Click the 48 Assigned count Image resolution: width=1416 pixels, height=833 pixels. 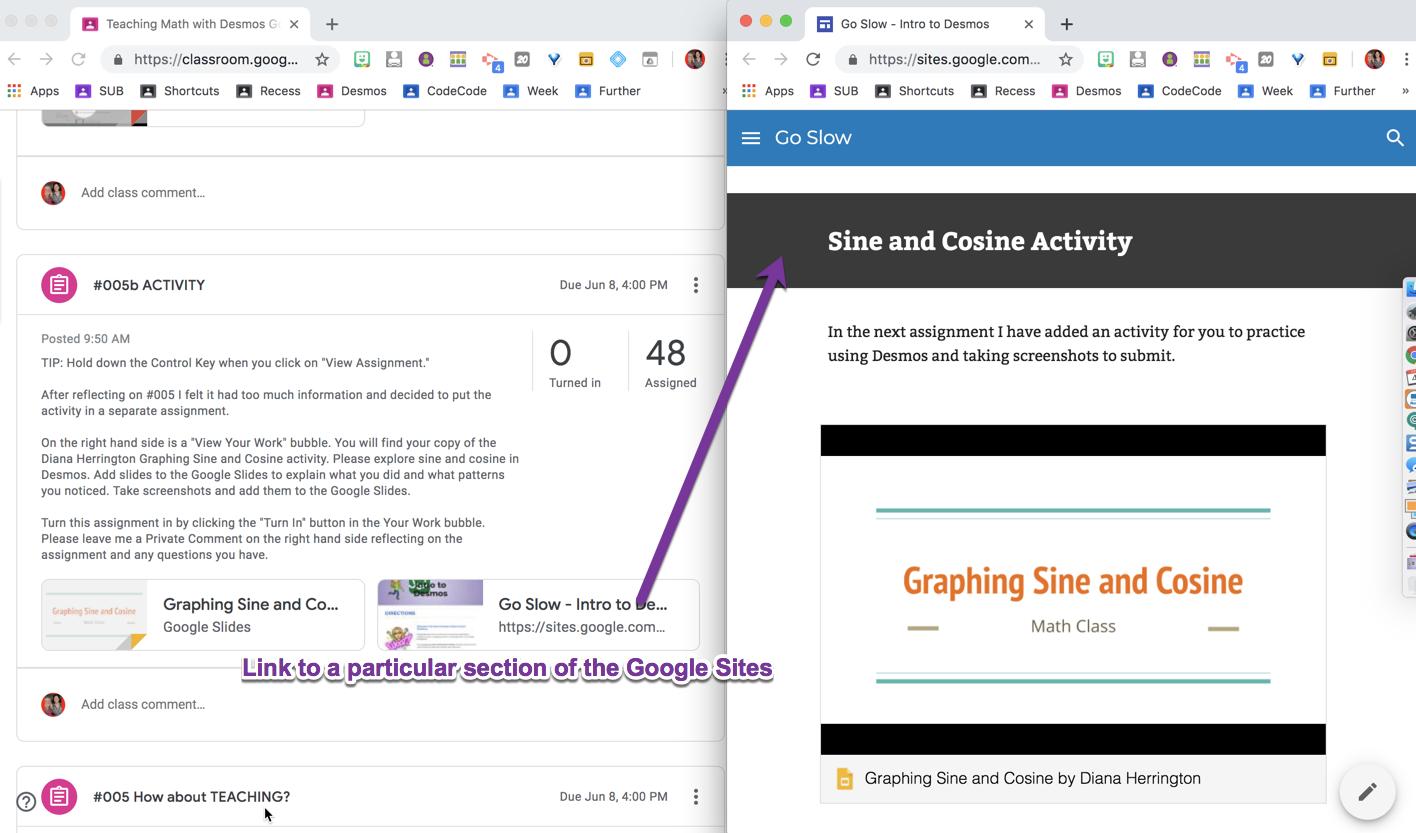670,362
